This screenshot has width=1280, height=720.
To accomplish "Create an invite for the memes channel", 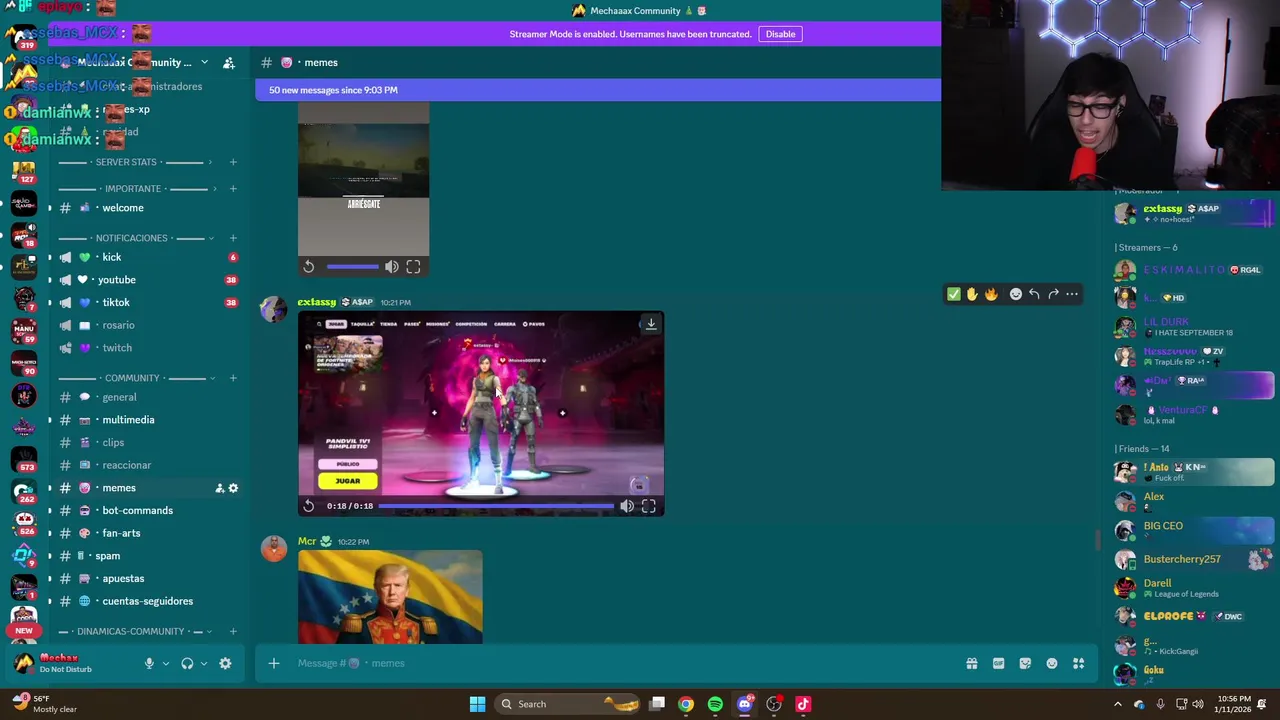I will pyautogui.click(x=219, y=488).
